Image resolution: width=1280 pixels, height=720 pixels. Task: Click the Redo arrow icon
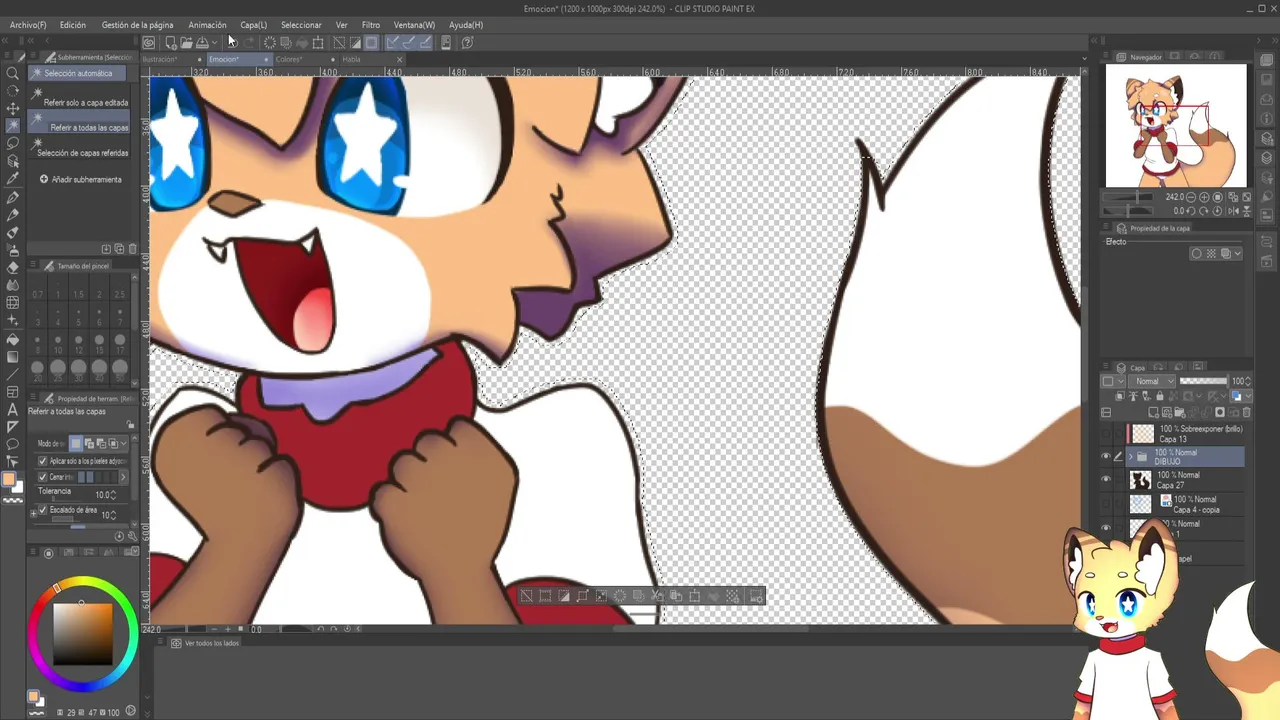(249, 42)
